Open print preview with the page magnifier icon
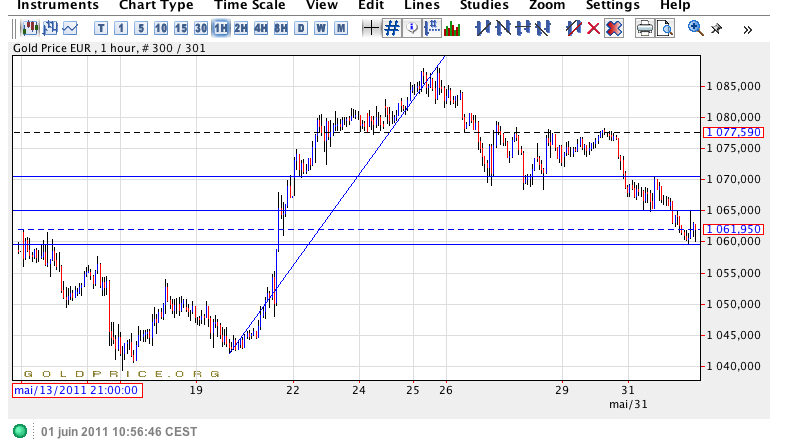The image size is (786, 439). [x=665, y=28]
